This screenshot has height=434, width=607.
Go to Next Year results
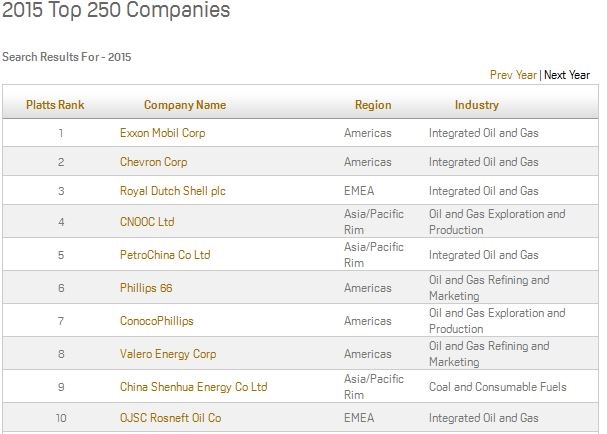pyautogui.click(x=567, y=75)
